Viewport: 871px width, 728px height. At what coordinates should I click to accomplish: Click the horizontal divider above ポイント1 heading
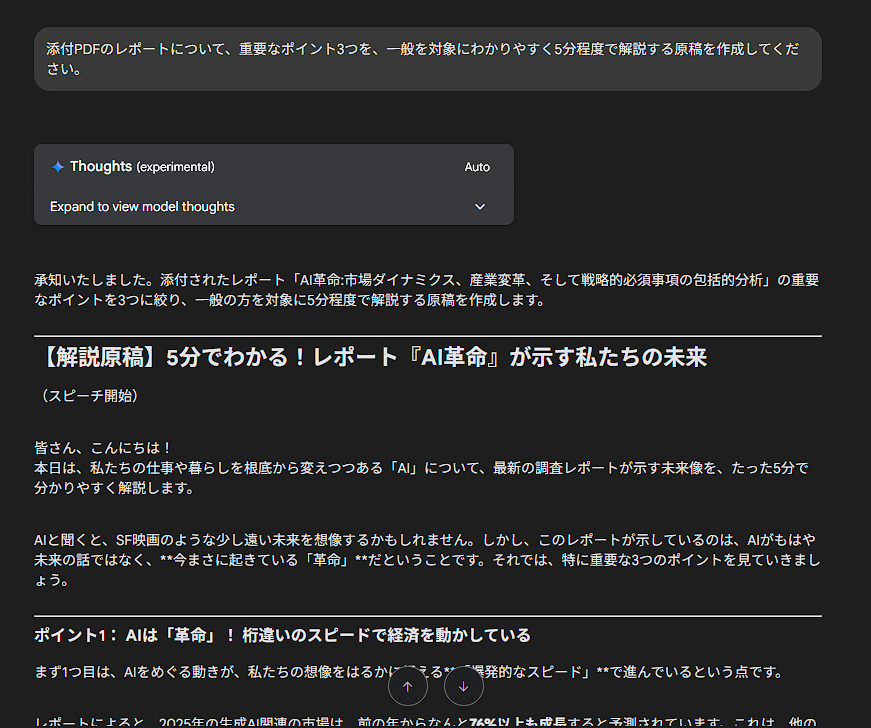[427, 616]
